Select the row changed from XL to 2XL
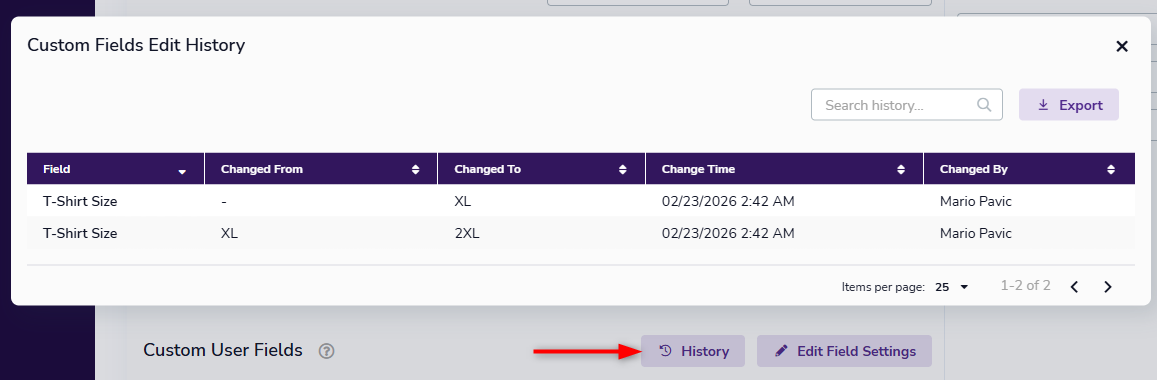1157x380 pixels. coord(581,233)
